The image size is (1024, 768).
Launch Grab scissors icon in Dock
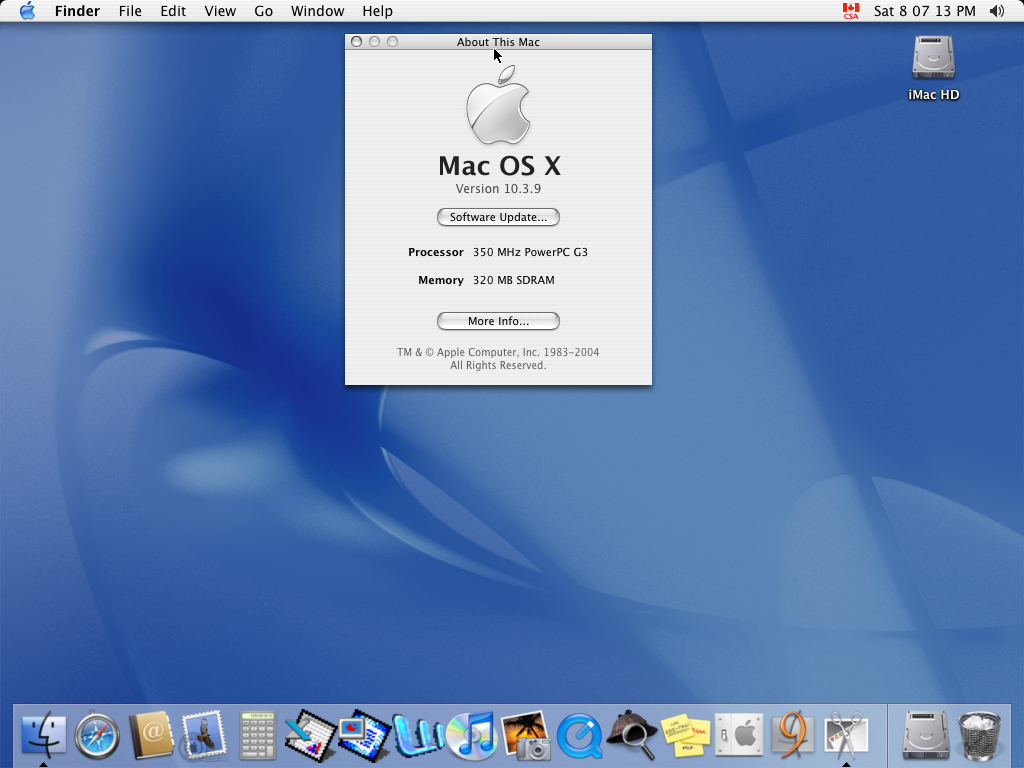tap(846, 736)
